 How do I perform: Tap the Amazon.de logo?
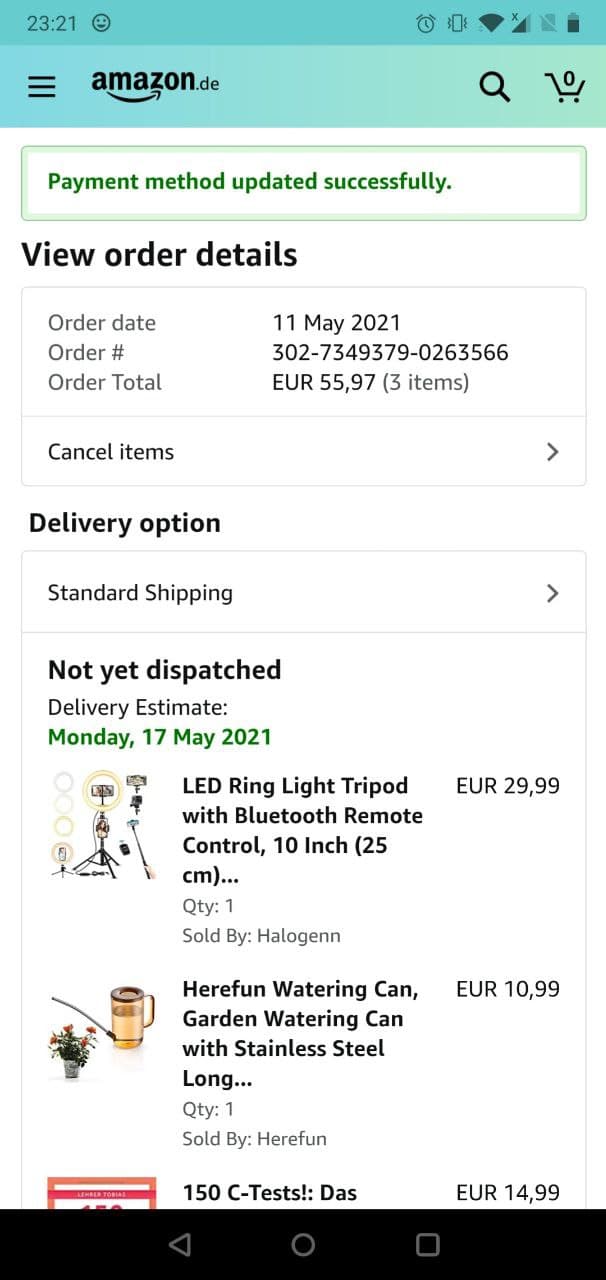pyautogui.click(x=155, y=85)
